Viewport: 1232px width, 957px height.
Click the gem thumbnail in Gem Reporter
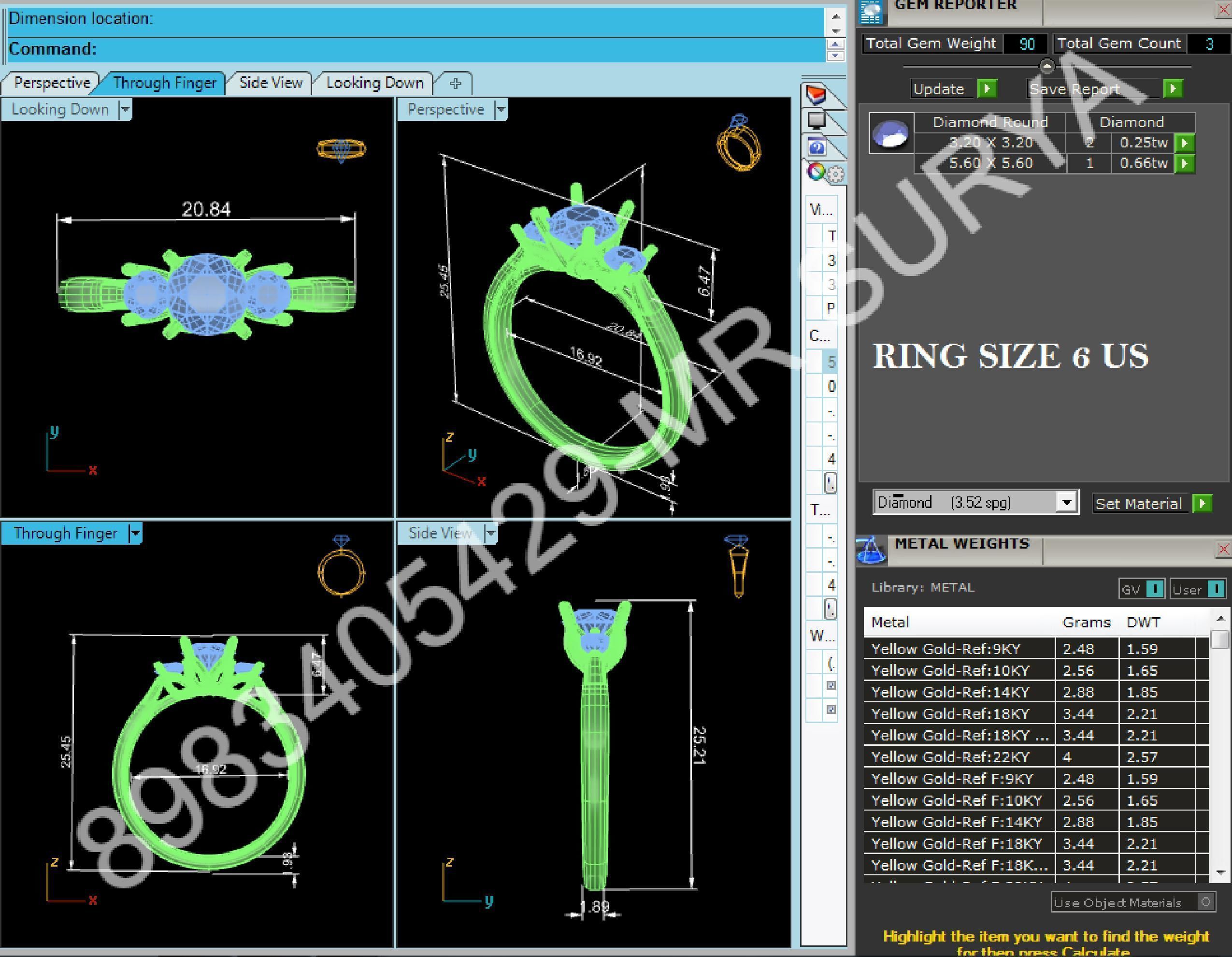pos(891,133)
